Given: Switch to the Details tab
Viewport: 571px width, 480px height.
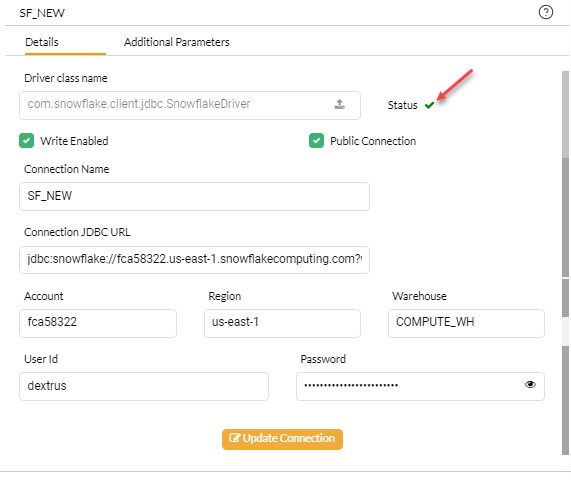Looking at the screenshot, I should click(42, 42).
